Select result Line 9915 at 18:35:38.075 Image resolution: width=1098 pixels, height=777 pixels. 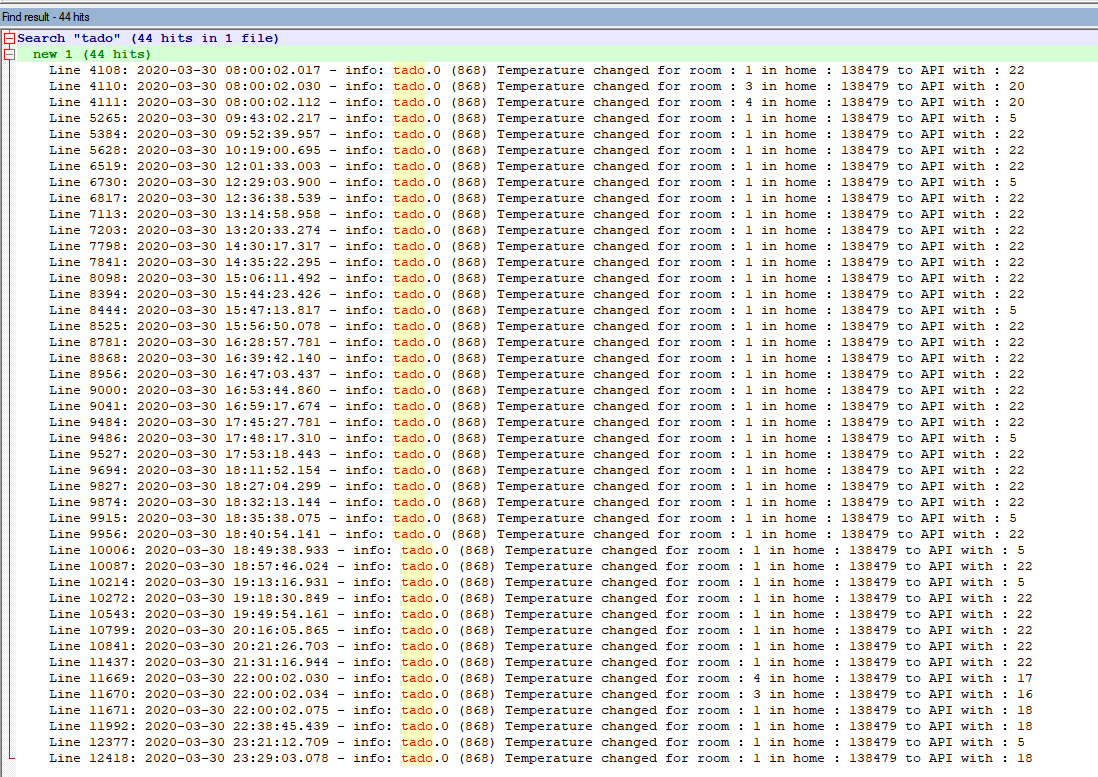click(532, 519)
